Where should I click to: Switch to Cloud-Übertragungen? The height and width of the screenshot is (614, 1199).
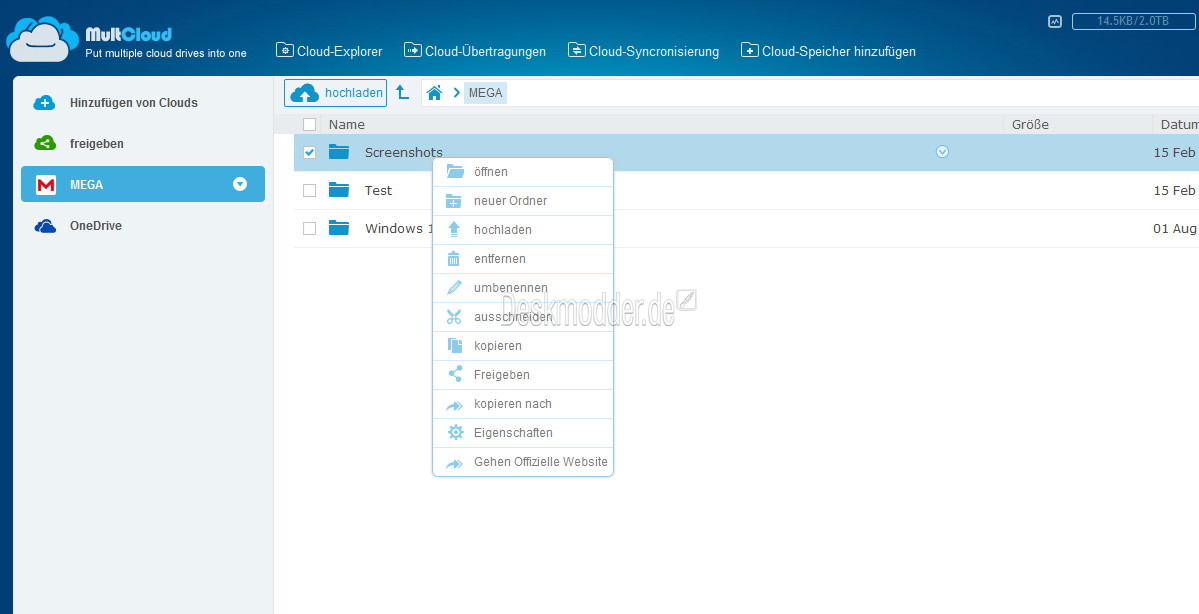click(x=475, y=51)
